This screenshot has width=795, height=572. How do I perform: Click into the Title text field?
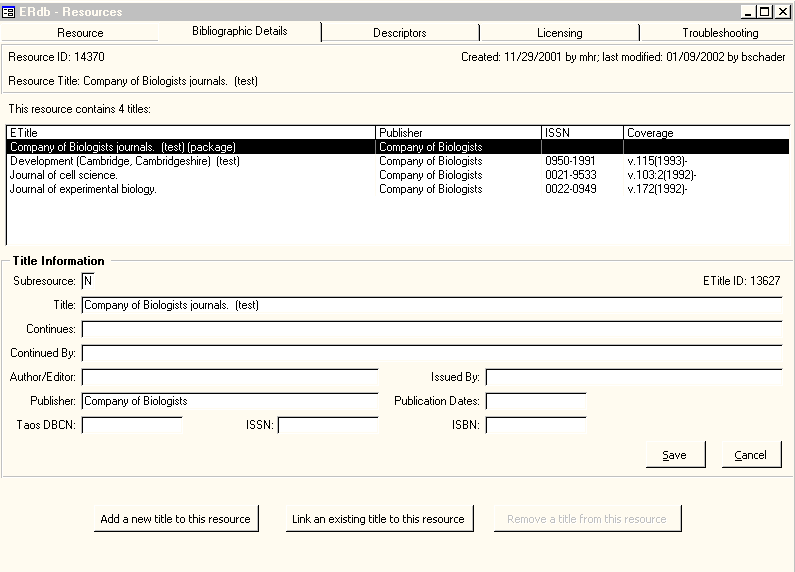point(430,305)
